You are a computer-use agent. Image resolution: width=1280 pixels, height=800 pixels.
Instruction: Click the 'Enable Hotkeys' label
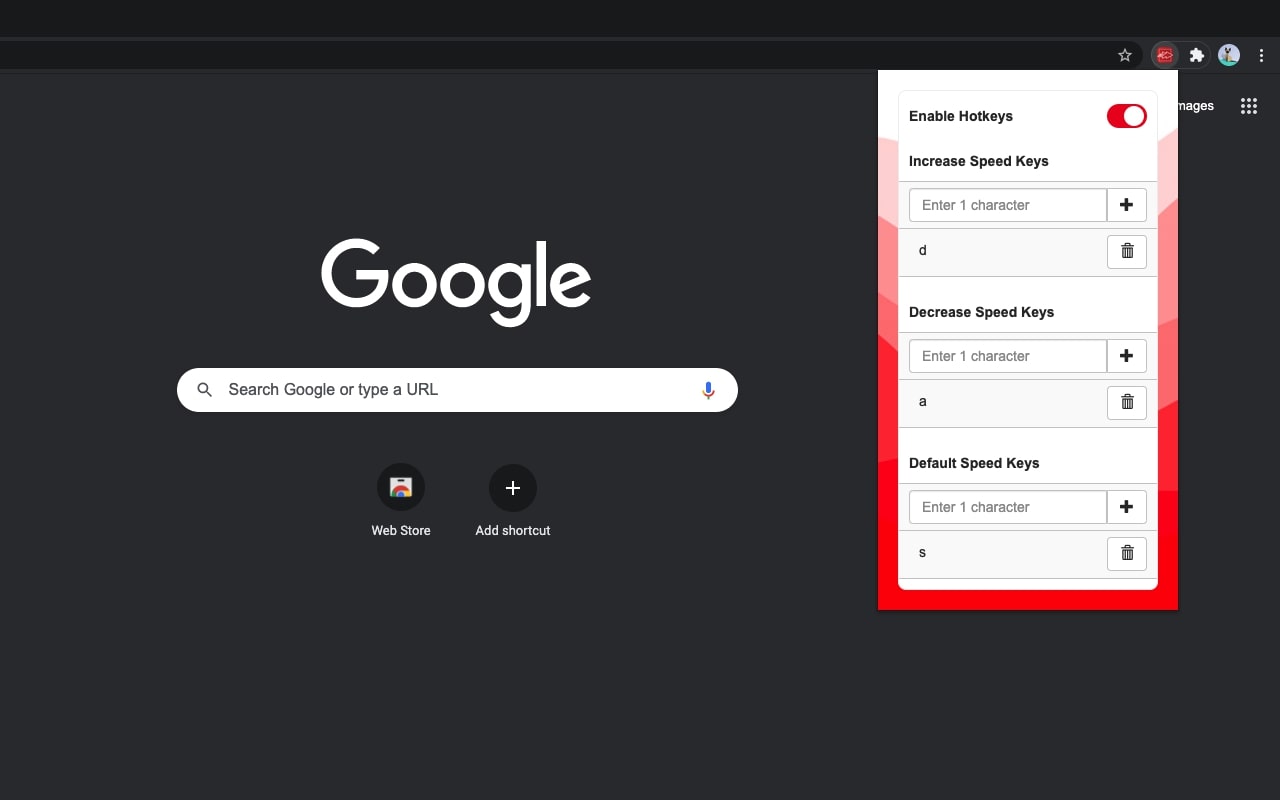click(961, 116)
